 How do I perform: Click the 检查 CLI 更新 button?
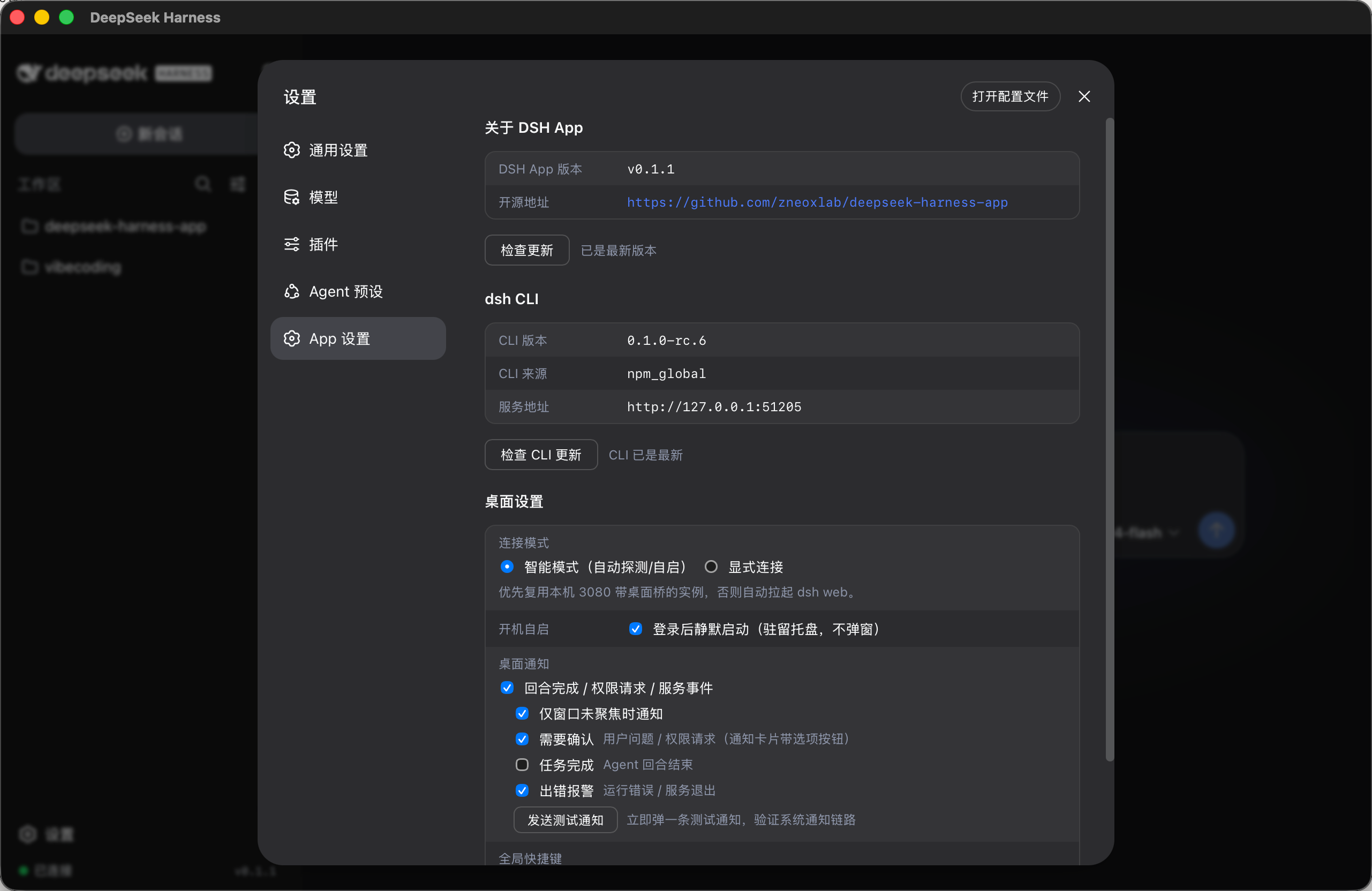(x=541, y=455)
